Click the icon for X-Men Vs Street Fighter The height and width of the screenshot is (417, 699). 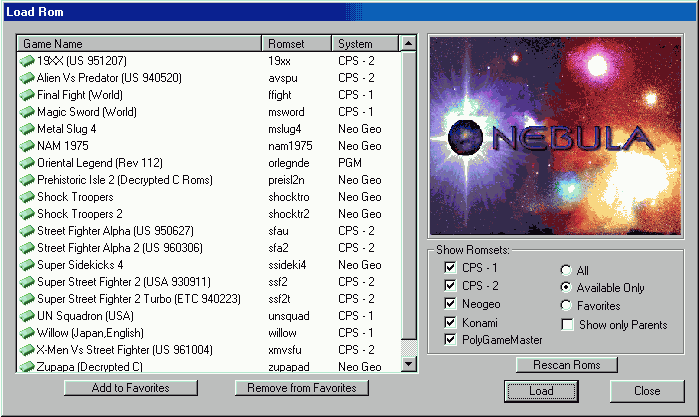(27, 350)
